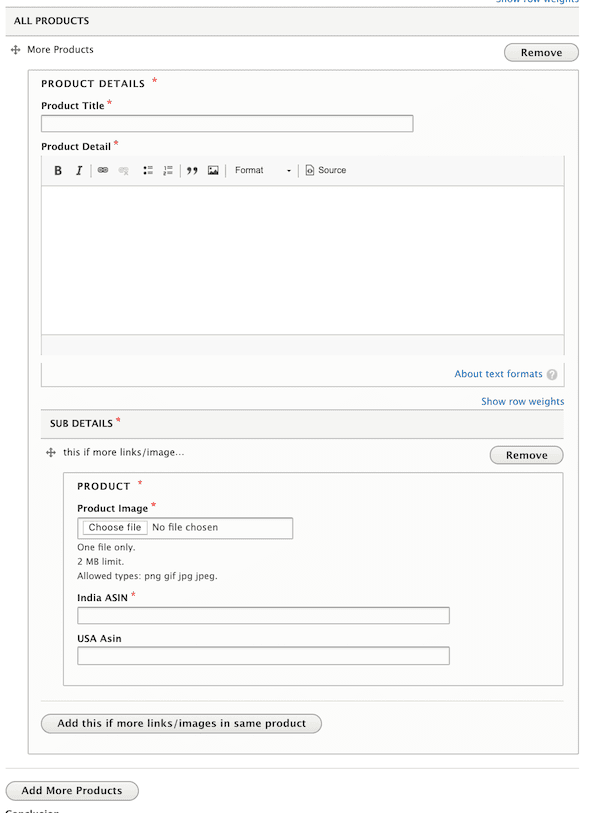Choose a file for Product Image
The width and height of the screenshot is (600, 813).
[x=113, y=527]
